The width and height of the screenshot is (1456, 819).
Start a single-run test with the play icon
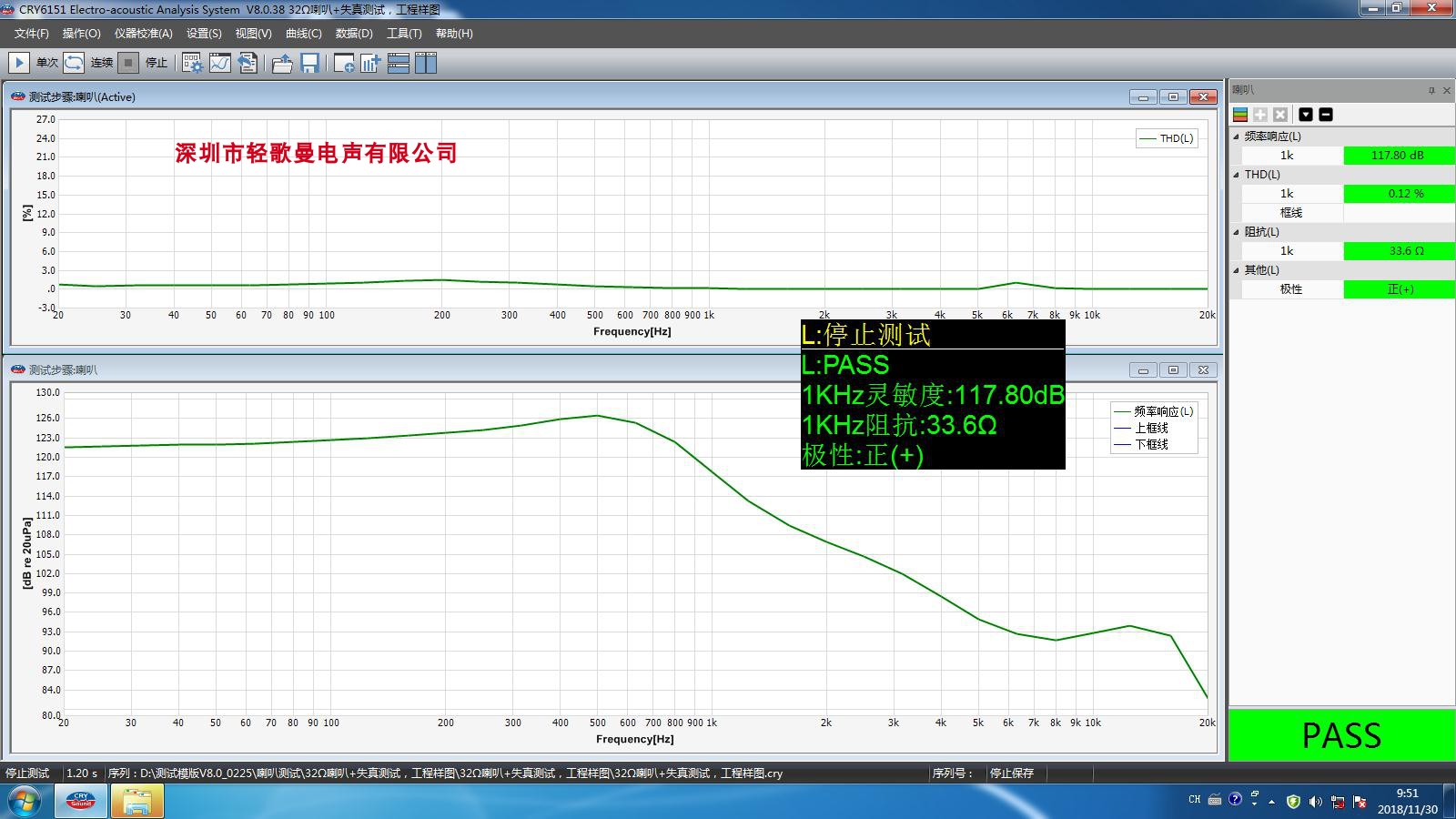(x=18, y=63)
